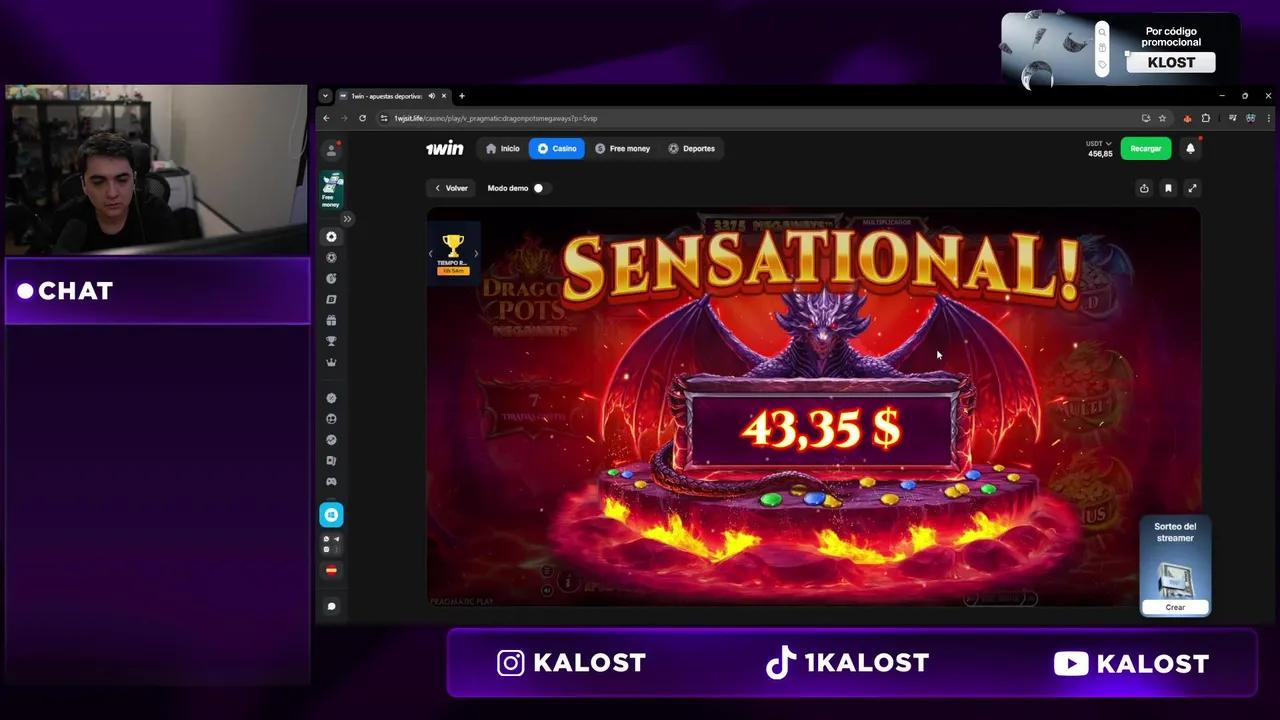Open the gift box sidebar icon
1280x720 pixels.
[331, 320]
